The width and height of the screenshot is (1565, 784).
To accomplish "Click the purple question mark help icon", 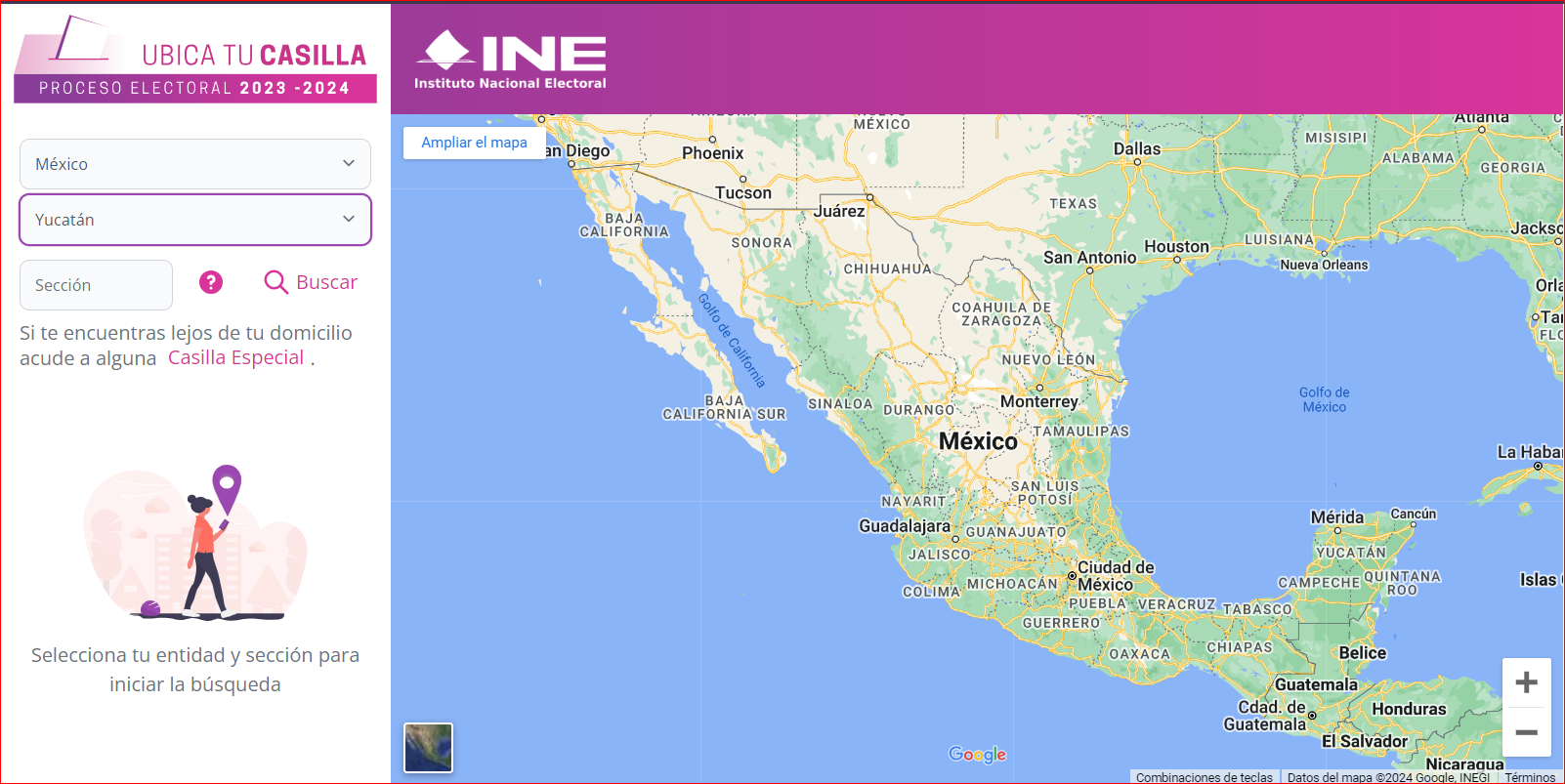I will 211,282.
